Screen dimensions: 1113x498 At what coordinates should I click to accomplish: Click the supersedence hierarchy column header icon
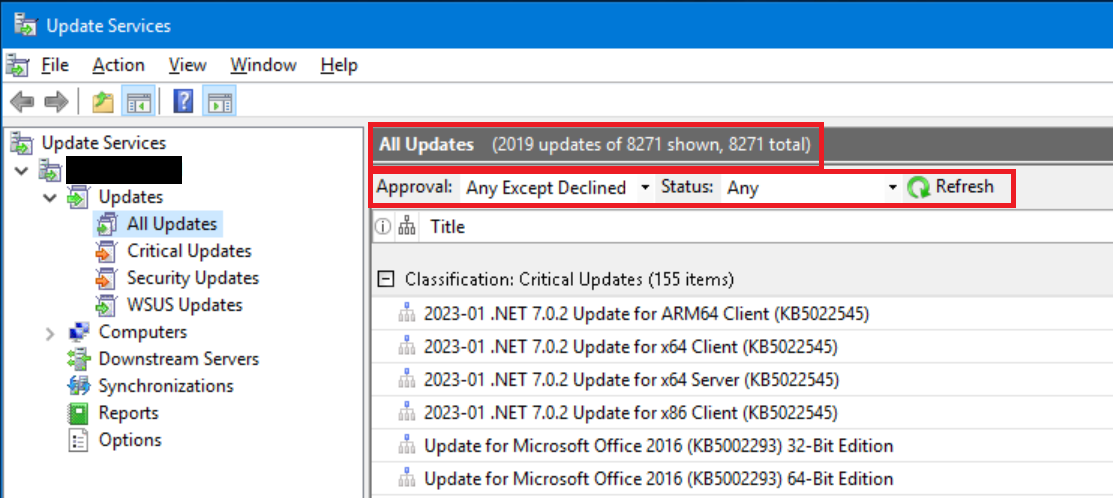click(407, 226)
